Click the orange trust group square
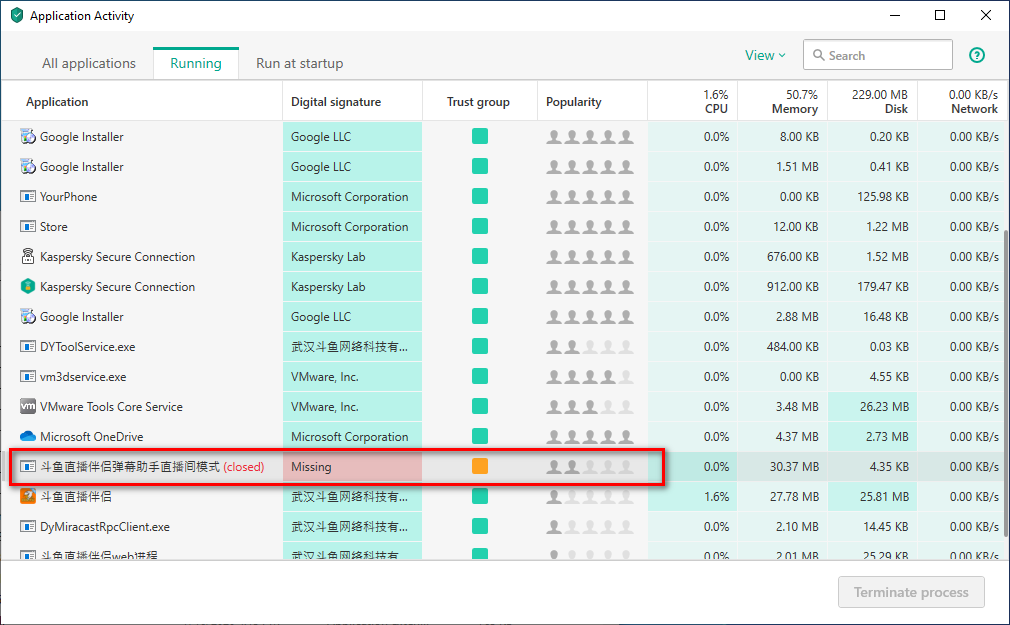Viewport: 1010px width, 625px height. point(480,467)
